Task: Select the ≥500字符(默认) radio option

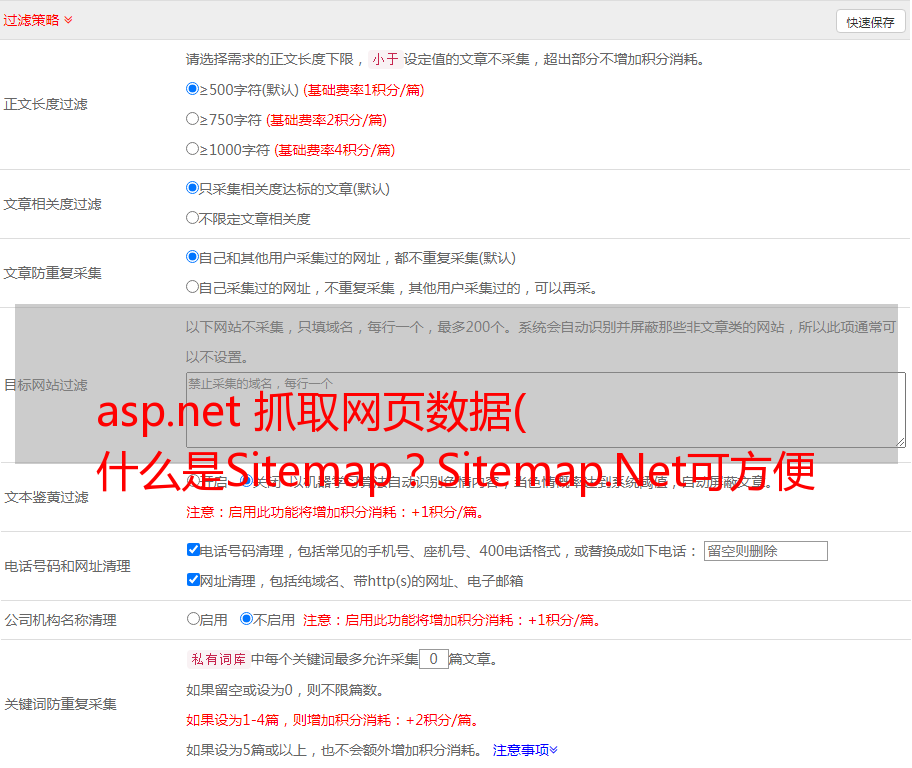Action: click(x=192, y=89)
